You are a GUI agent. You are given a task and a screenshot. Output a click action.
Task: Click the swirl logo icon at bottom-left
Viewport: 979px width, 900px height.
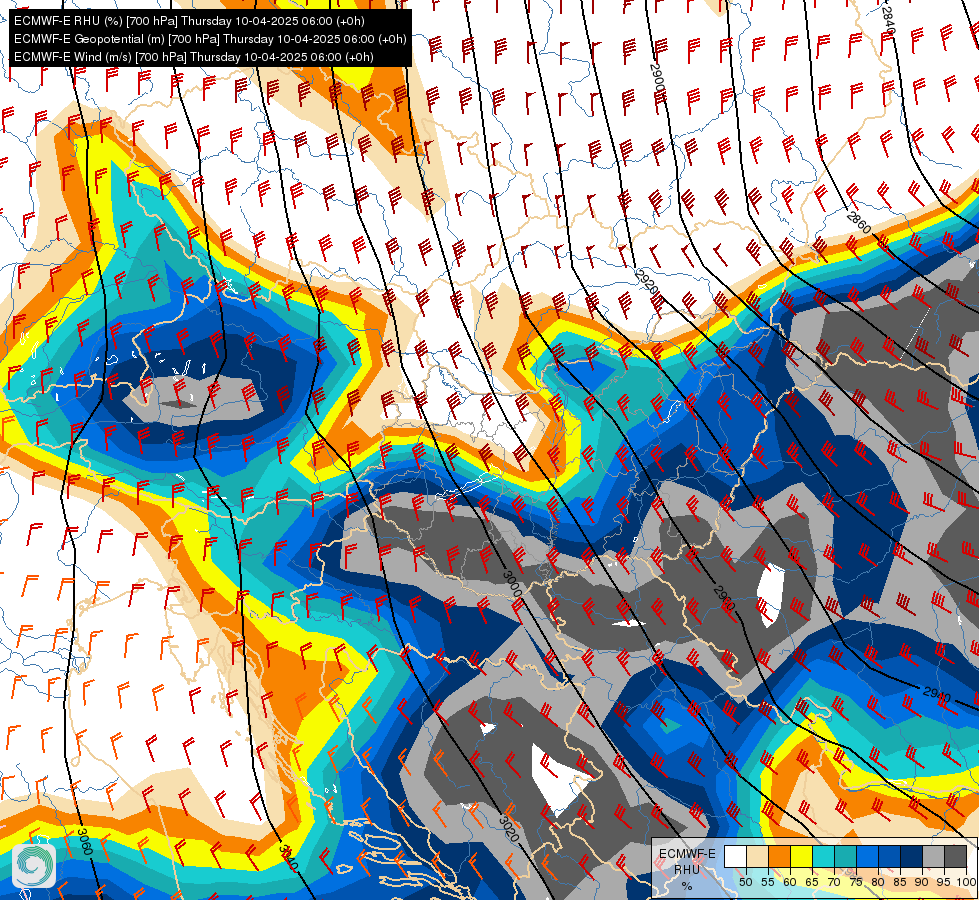point(34,865)
